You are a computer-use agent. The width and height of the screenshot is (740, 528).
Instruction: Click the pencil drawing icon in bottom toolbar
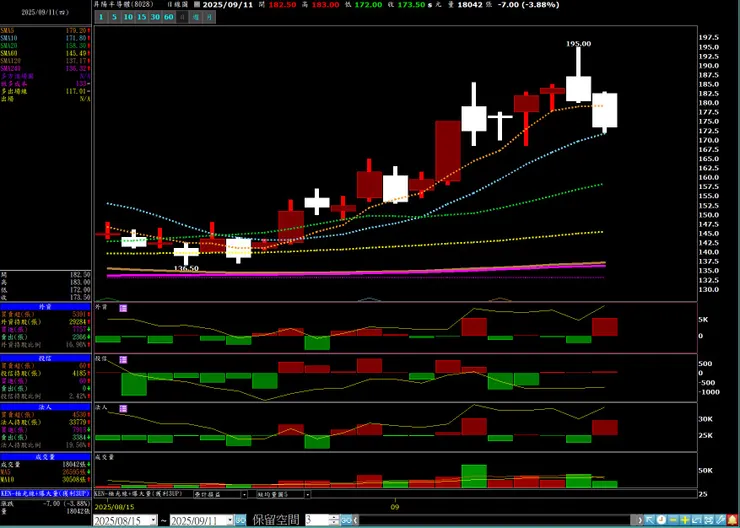720,520
